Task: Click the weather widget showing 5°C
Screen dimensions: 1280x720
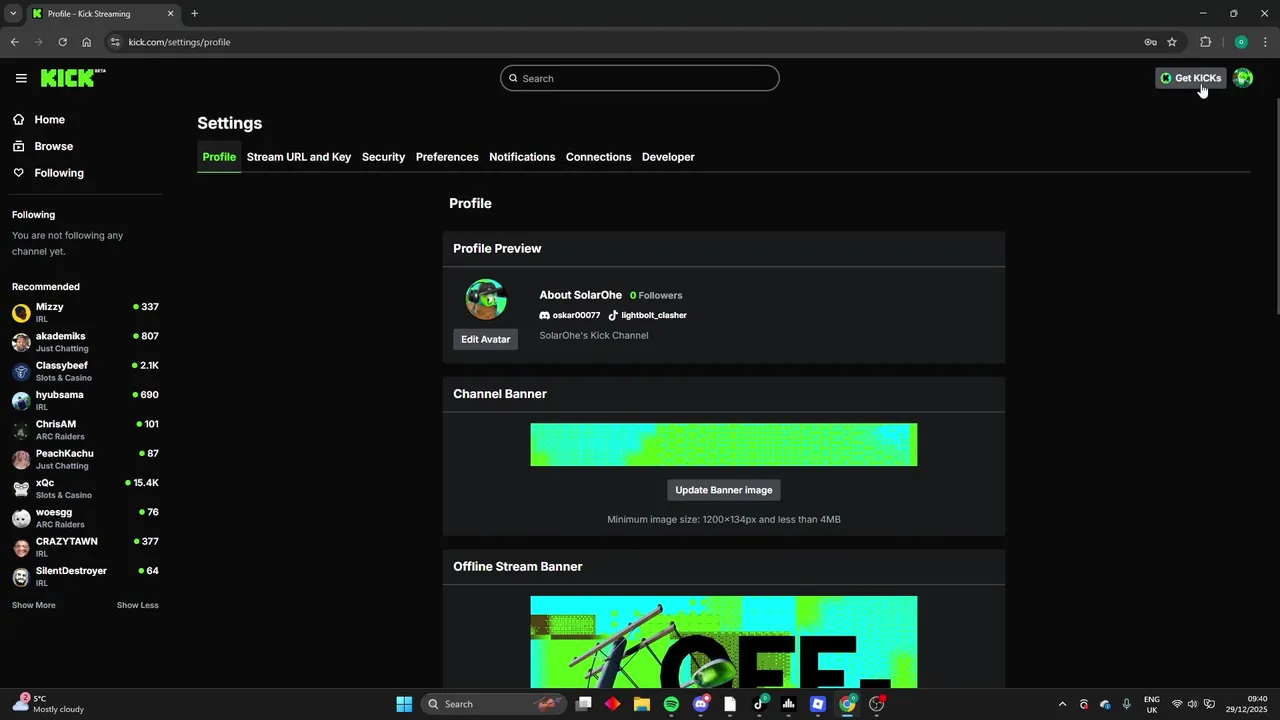Action: 48,704
